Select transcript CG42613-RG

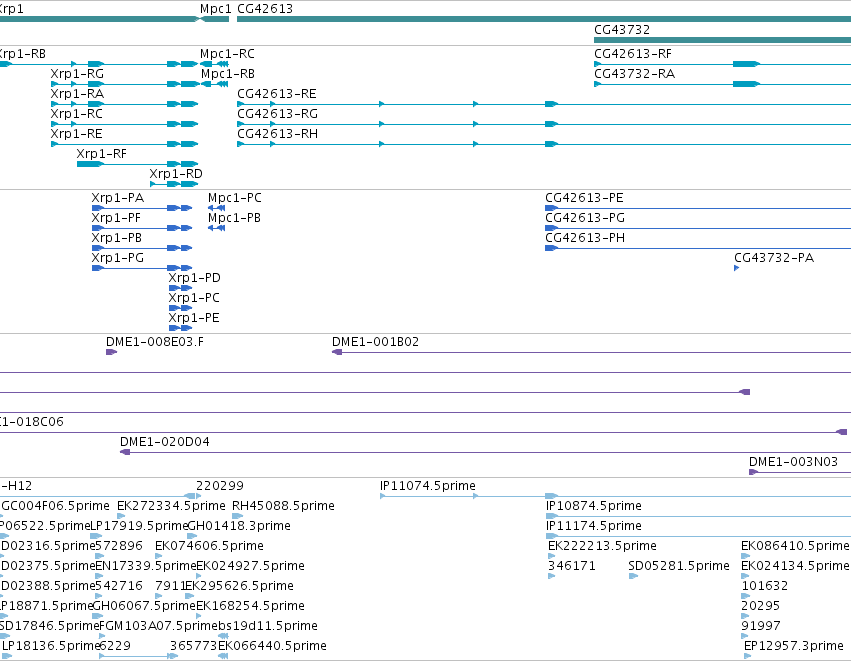(277, 114)
